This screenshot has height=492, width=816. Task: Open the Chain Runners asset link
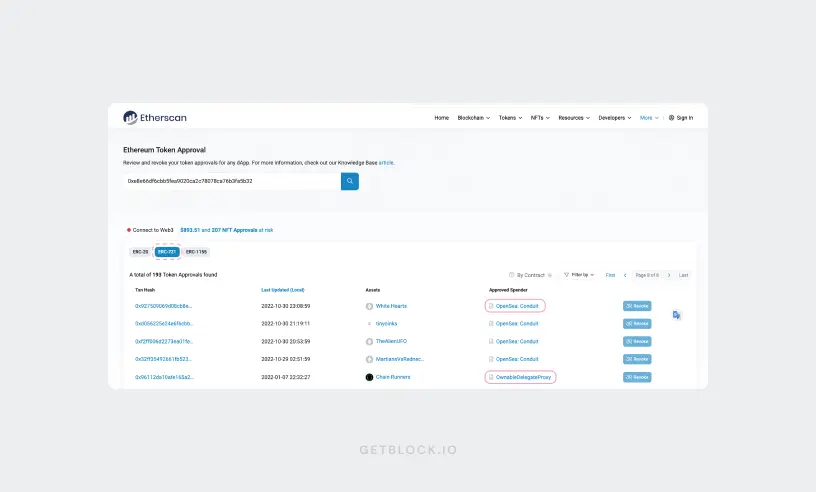tap(393, 377)
